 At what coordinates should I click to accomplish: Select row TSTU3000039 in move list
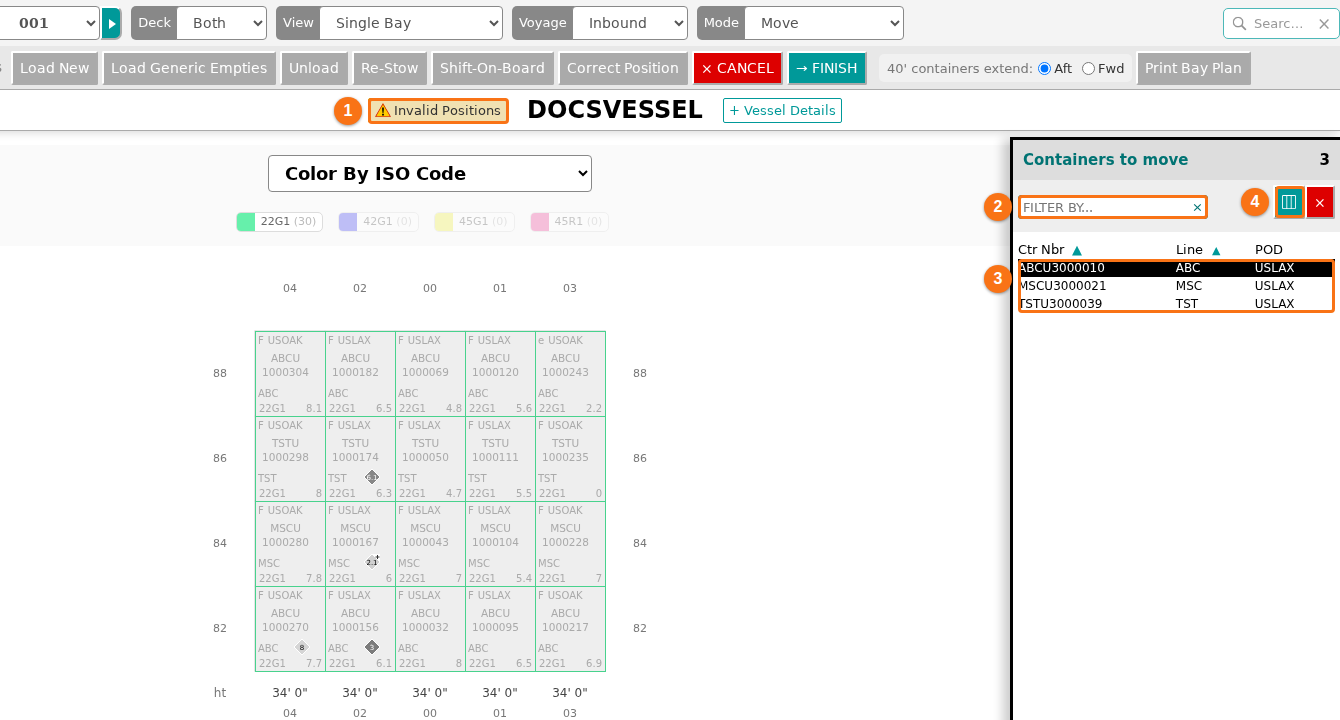tap(1176, 303)
